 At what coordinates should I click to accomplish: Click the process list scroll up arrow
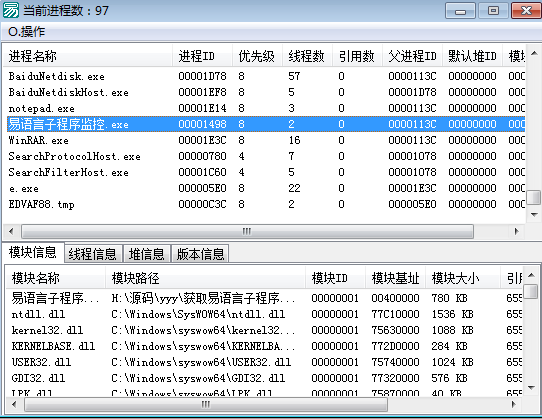(534, 54)
